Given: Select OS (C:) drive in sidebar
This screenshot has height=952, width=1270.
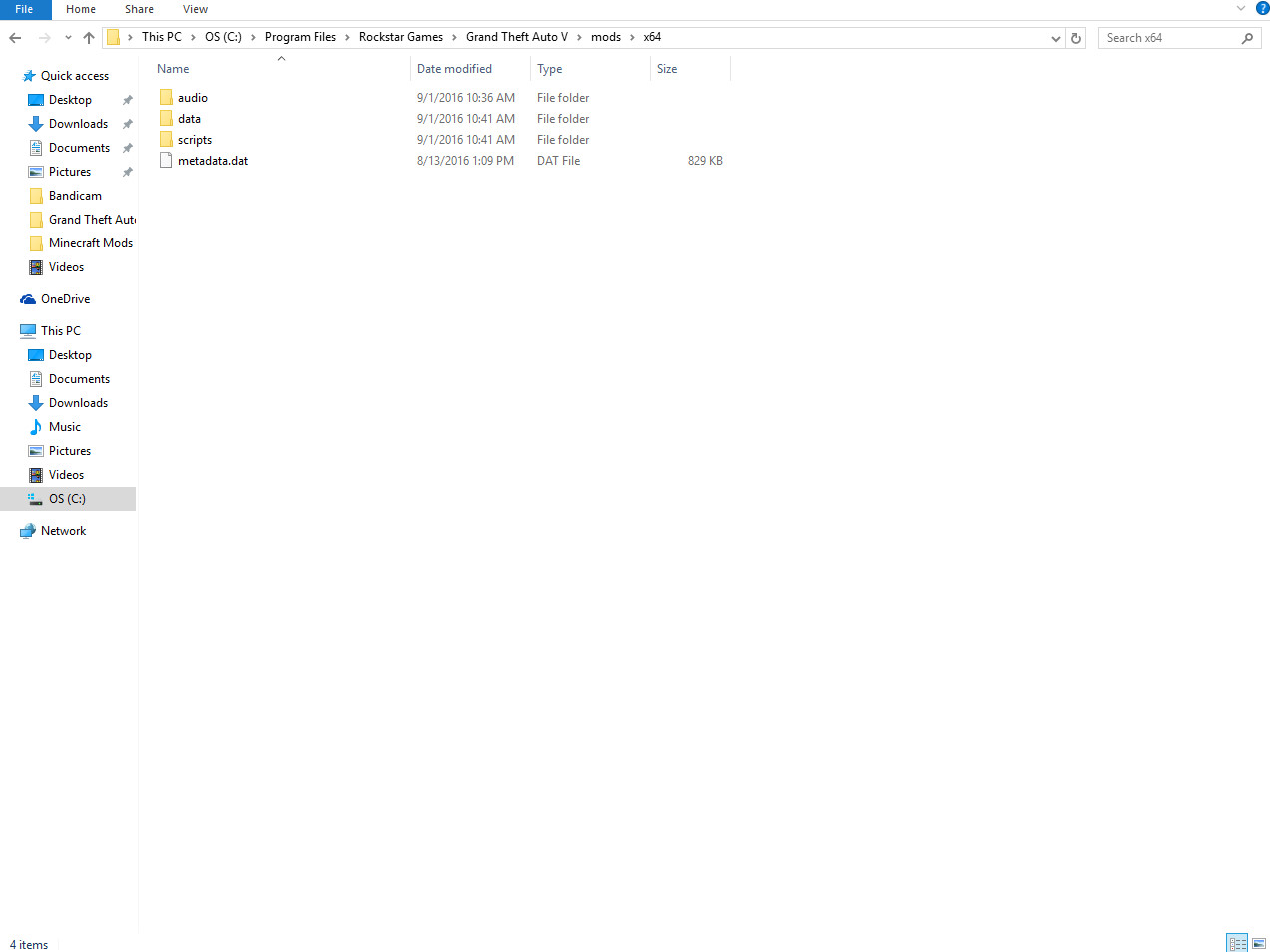Looking at the screenshot, I should point(68,499).
